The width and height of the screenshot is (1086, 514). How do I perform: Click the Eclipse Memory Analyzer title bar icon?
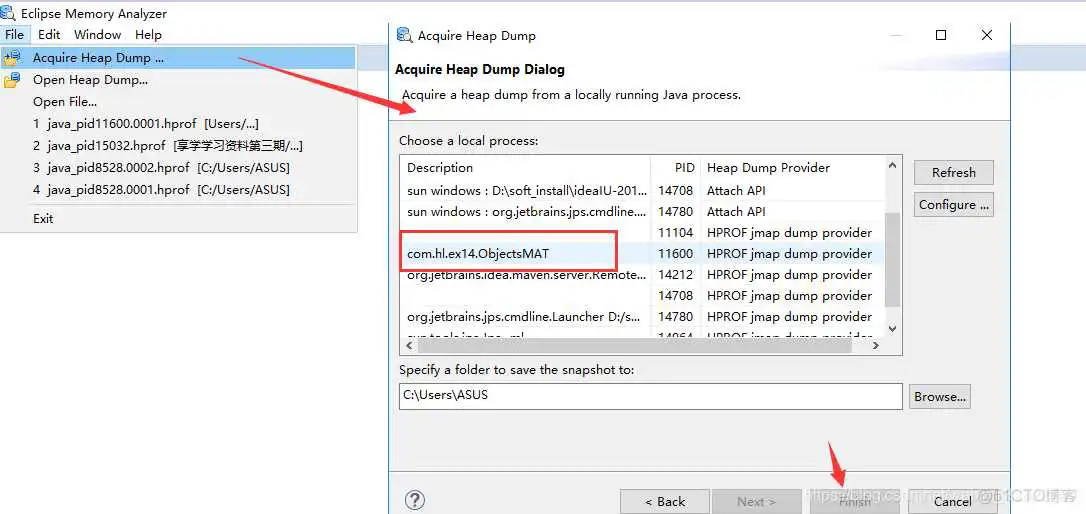pos(10,14)
